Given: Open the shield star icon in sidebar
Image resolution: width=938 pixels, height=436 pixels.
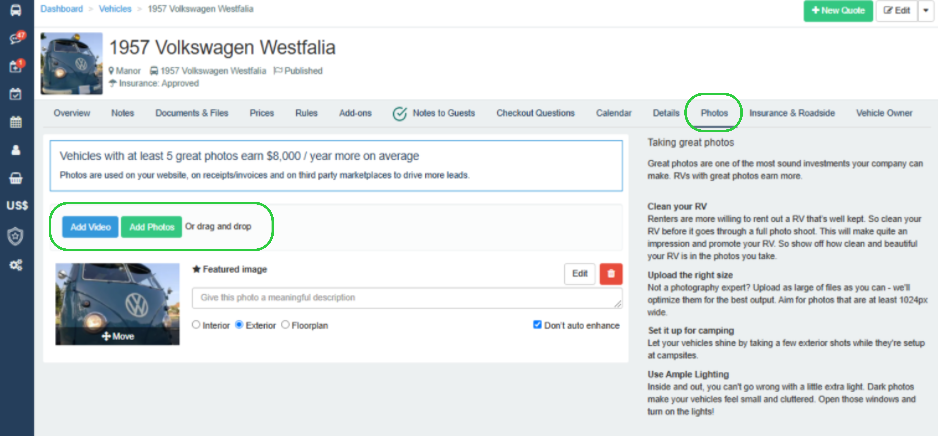Looking at the screenshot, I should (16, 235).
